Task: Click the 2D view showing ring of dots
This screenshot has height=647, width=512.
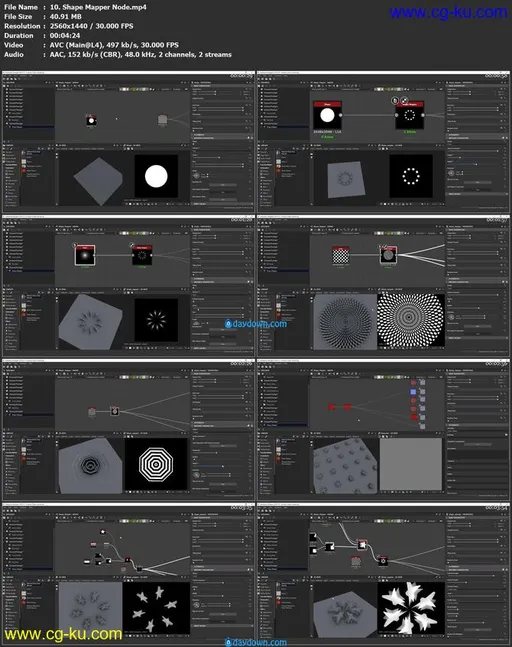Action: tap(411, 176)
